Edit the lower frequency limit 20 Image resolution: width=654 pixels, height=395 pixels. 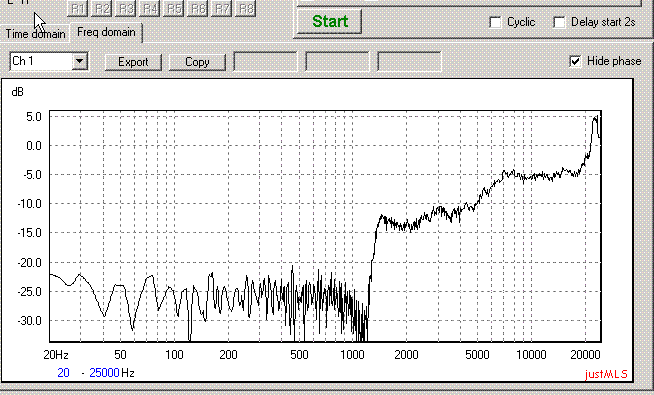tap(63, 372)
